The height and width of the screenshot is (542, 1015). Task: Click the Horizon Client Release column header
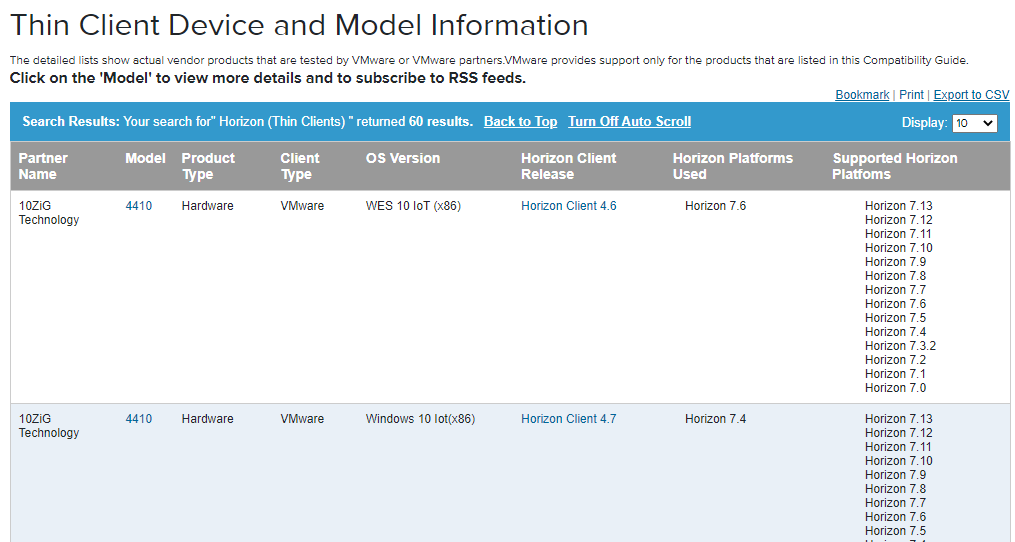click(568, 166)
